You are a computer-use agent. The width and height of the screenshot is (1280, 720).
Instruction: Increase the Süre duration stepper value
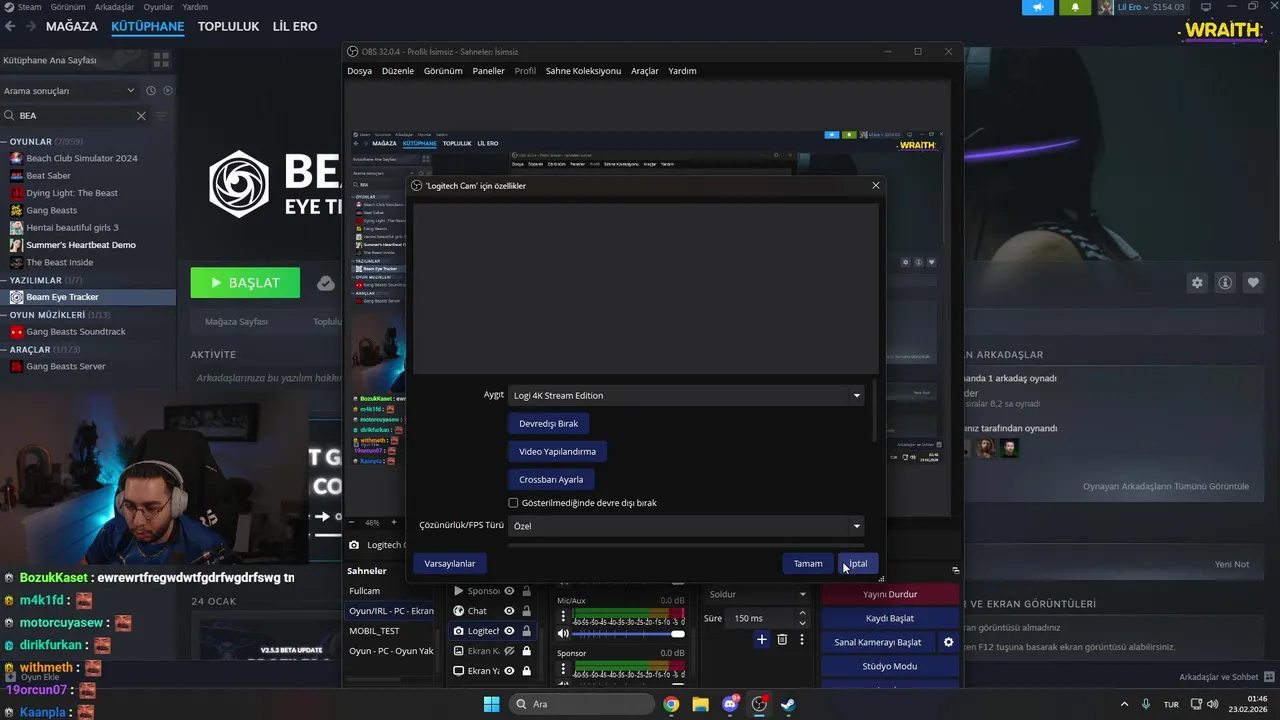tap(802, 614)
